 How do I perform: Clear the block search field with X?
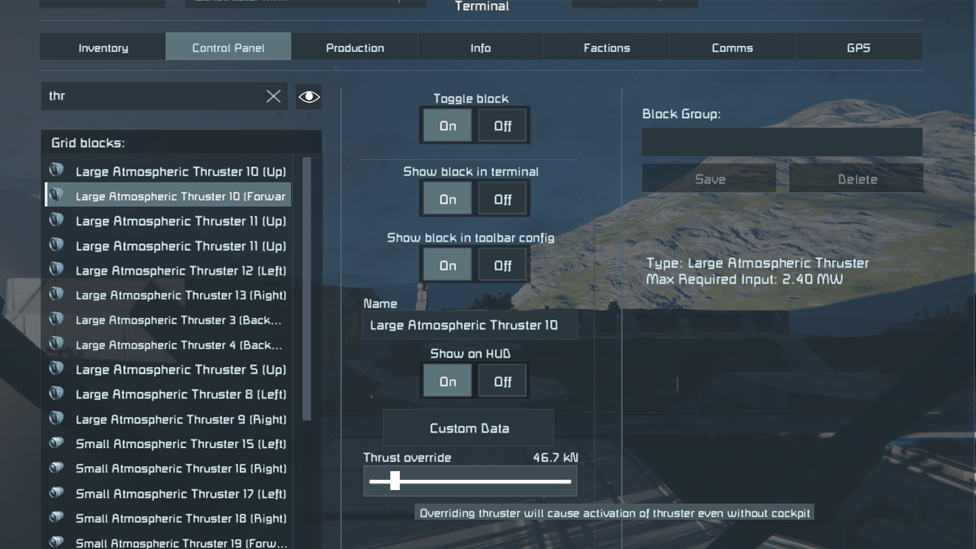(x=273, y=96)
